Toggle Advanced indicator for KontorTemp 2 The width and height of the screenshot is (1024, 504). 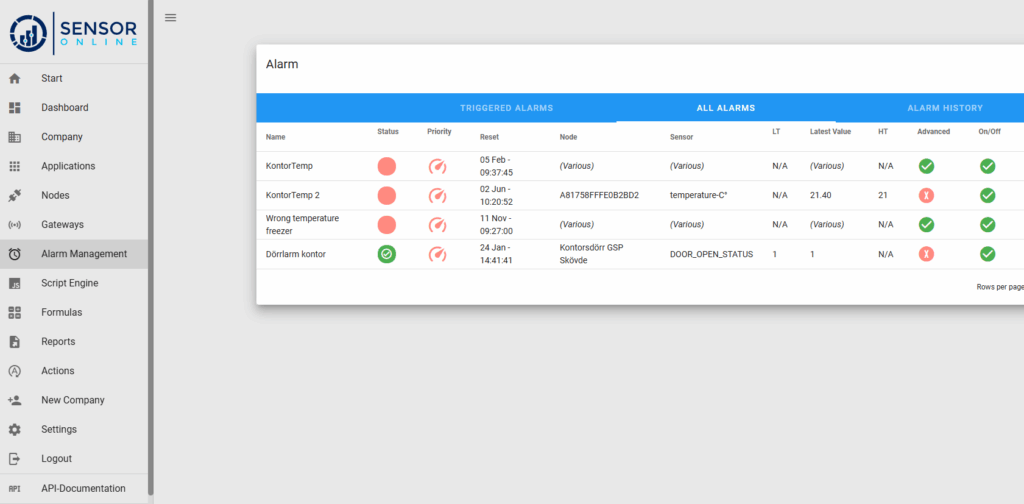(x=927, y=195)
